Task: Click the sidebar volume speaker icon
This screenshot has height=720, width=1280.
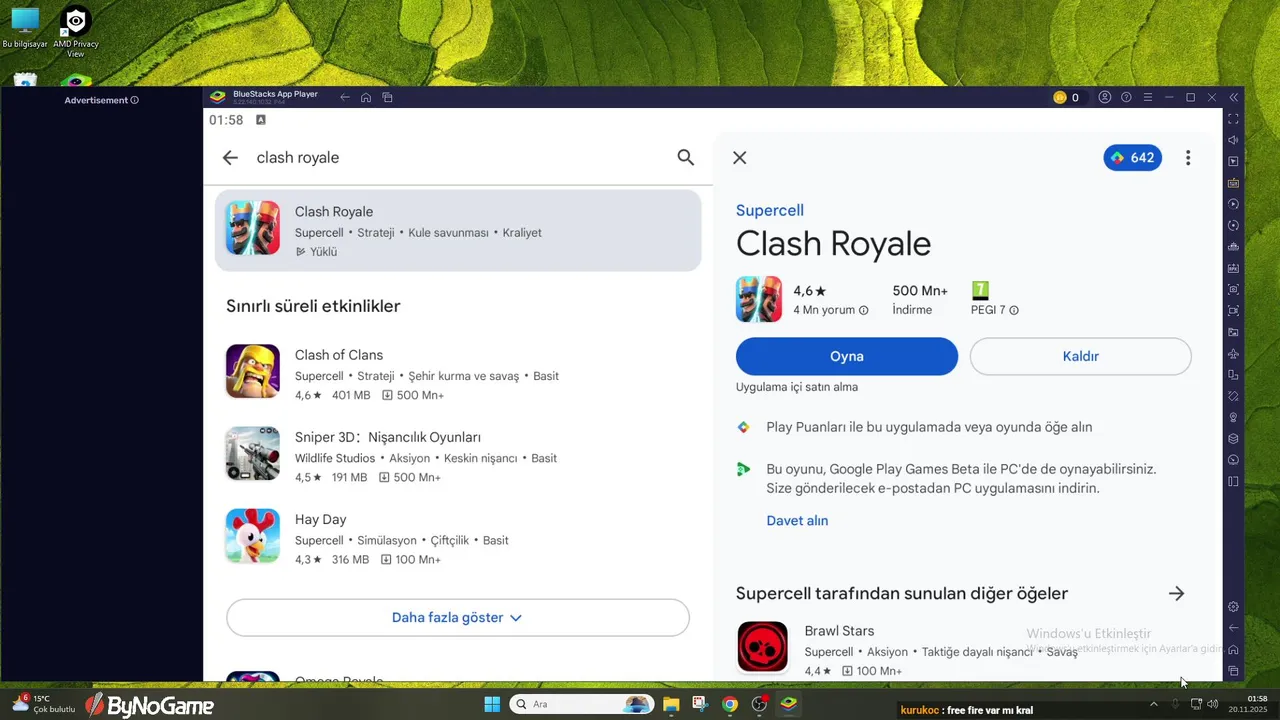Action: click(x=1233, y=140)
